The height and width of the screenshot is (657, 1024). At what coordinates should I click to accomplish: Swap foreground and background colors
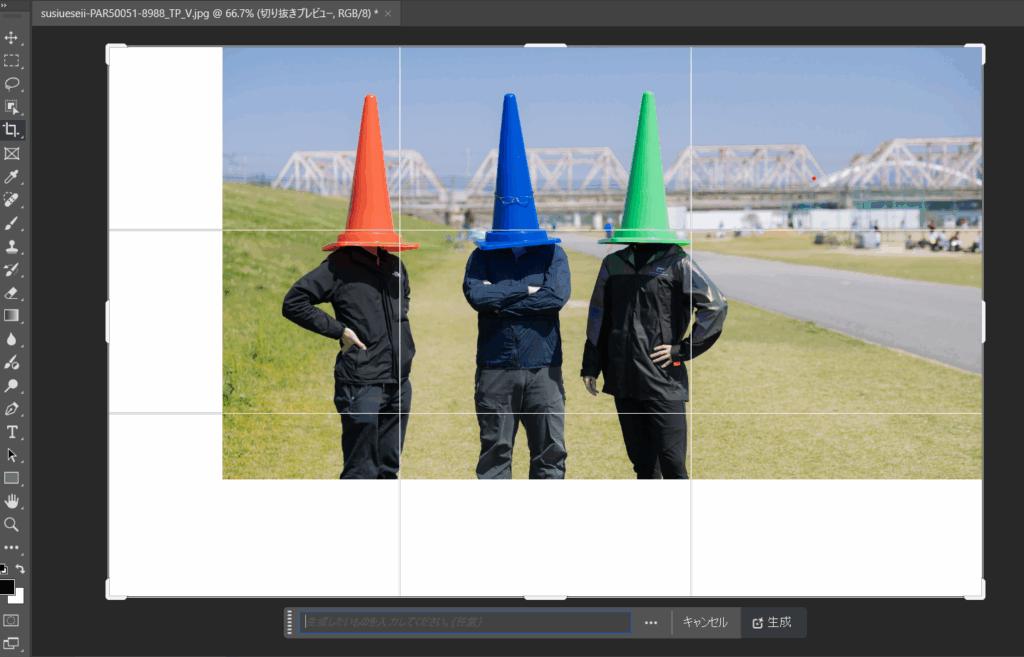click(x=20, y=569)
